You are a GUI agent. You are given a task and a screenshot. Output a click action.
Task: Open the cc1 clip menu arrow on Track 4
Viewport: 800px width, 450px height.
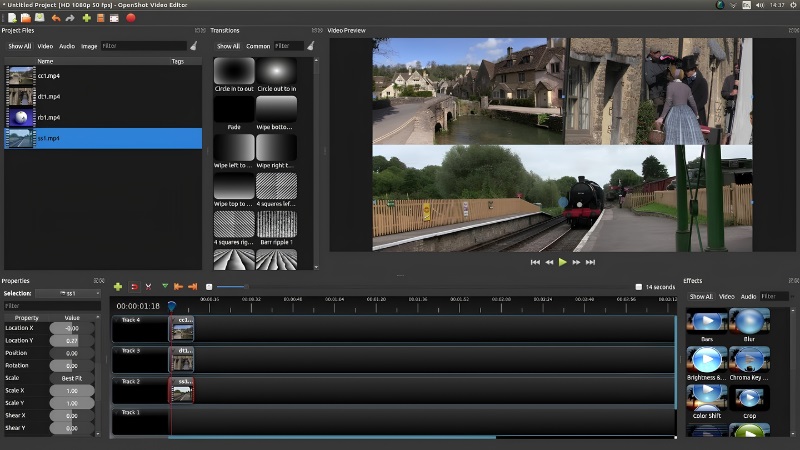click(x=175, y=320)
